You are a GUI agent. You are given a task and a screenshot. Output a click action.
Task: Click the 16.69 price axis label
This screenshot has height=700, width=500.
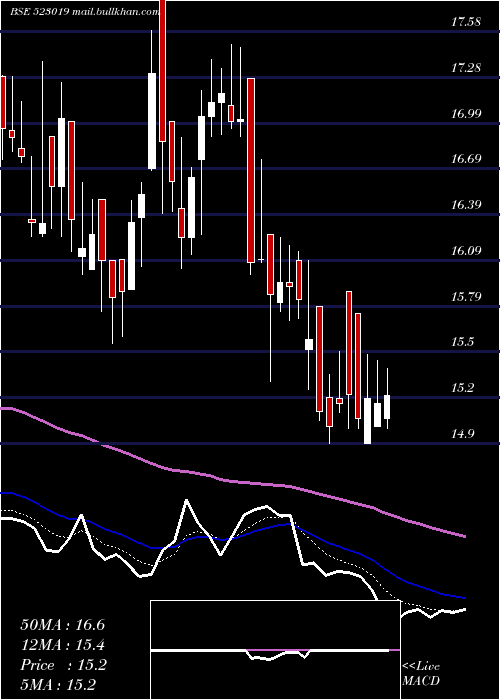466,159
